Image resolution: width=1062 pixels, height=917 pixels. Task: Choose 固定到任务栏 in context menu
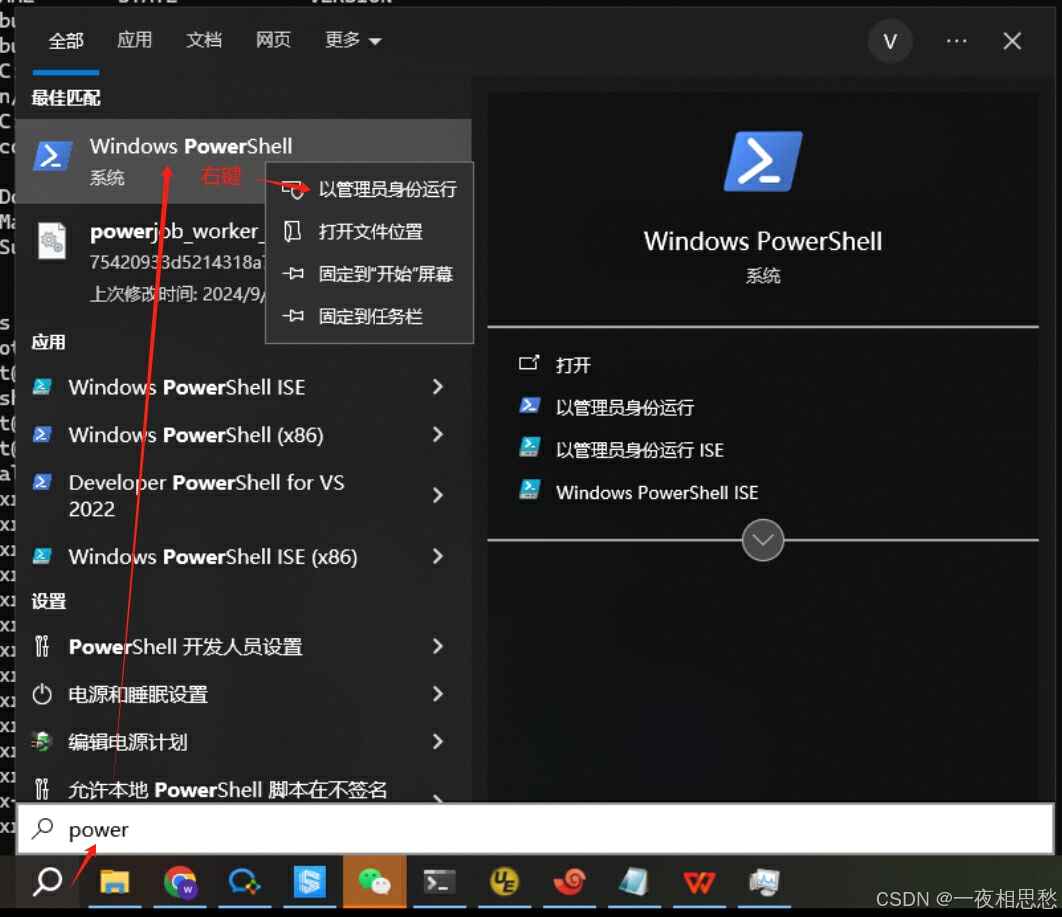point(369,316)
